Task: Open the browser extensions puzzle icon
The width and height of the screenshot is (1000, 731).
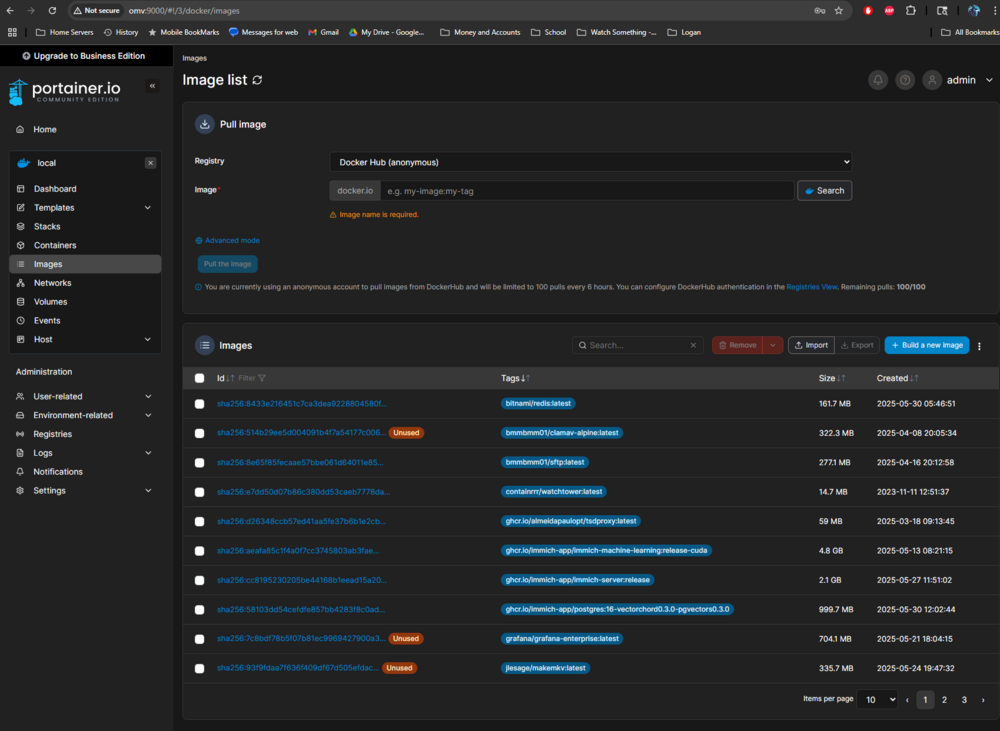Action: click(x=911, y=11)
